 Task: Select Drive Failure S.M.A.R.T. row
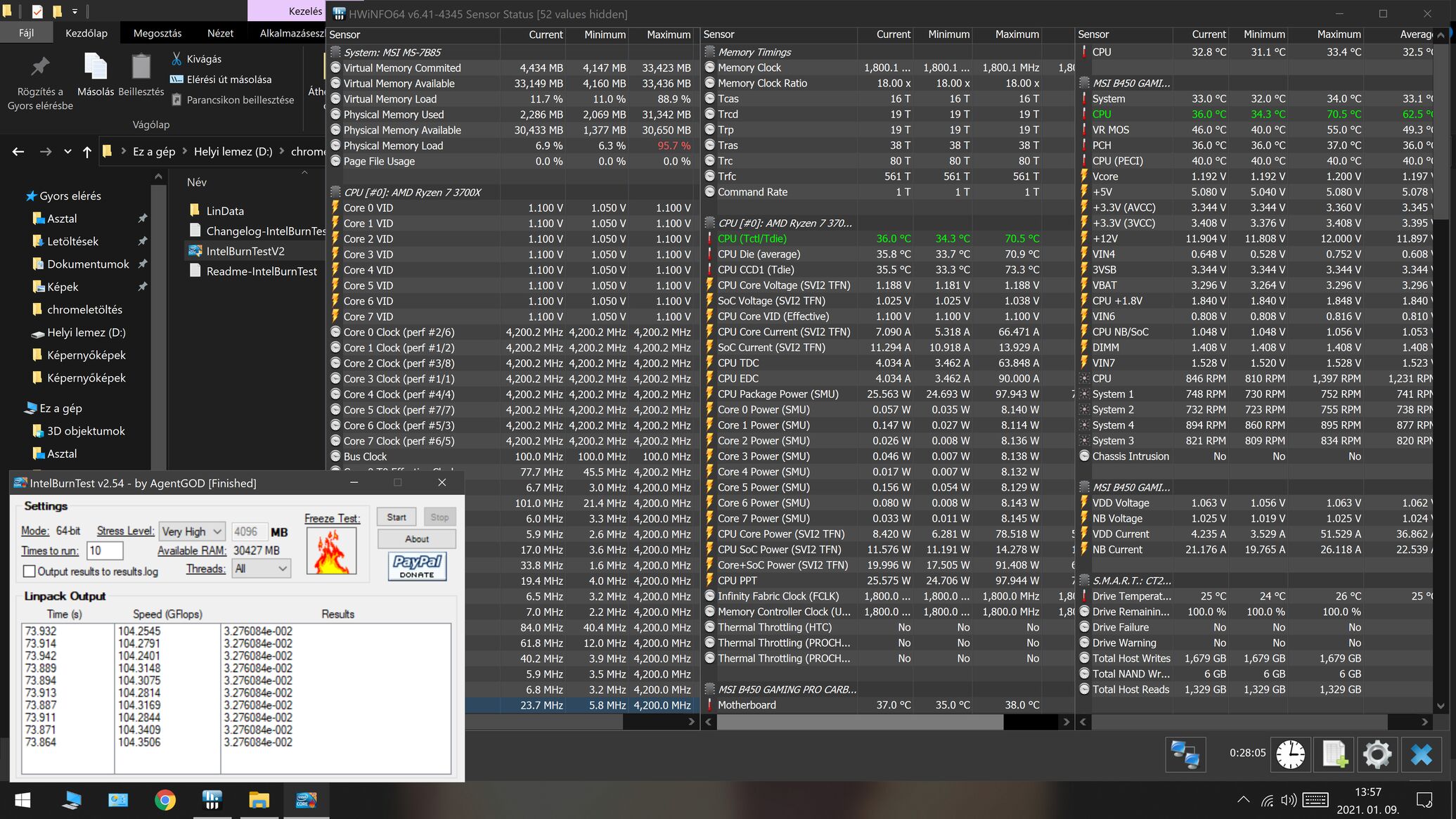[1255, 627]
